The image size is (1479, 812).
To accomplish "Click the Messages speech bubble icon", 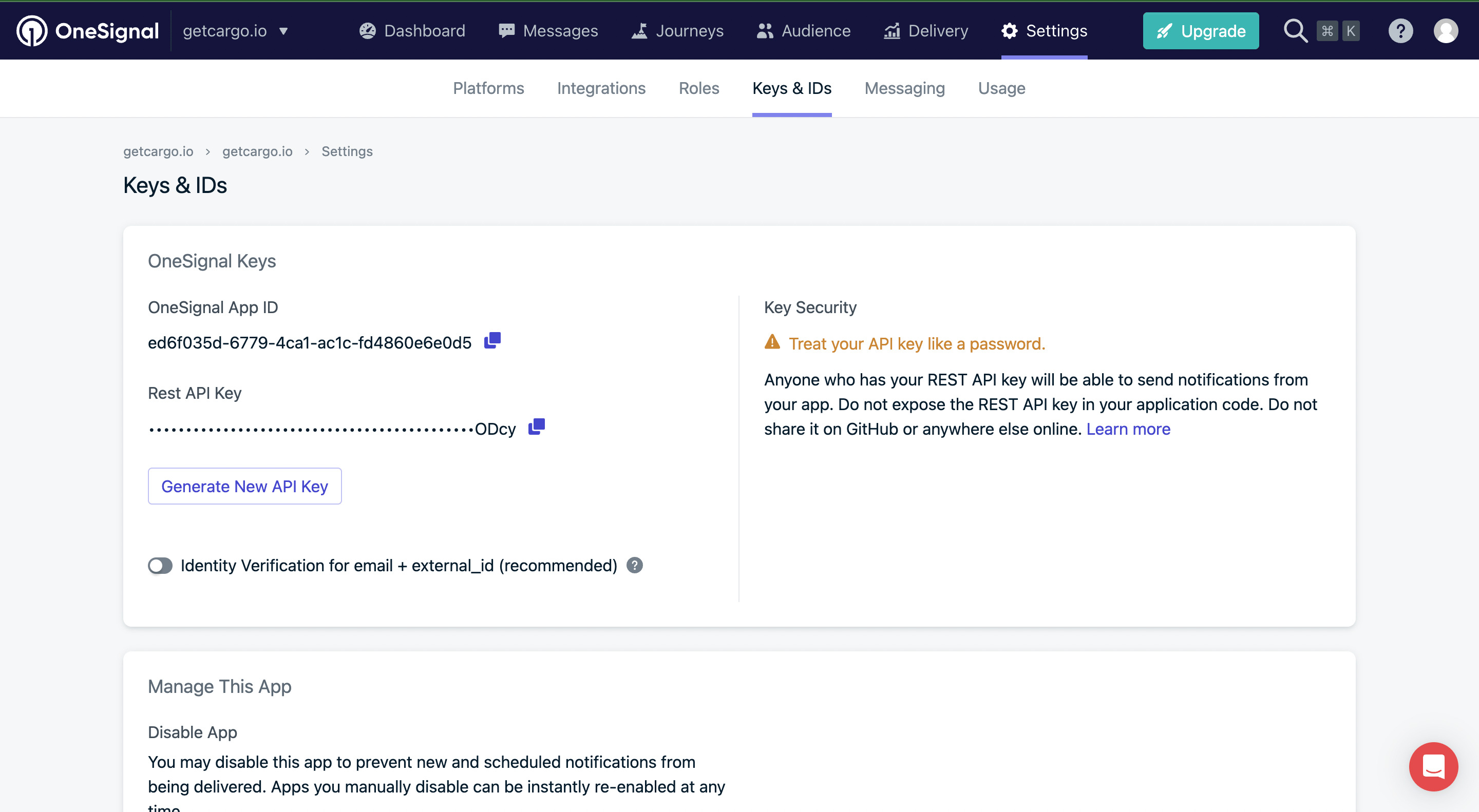I will click(506, 30).
